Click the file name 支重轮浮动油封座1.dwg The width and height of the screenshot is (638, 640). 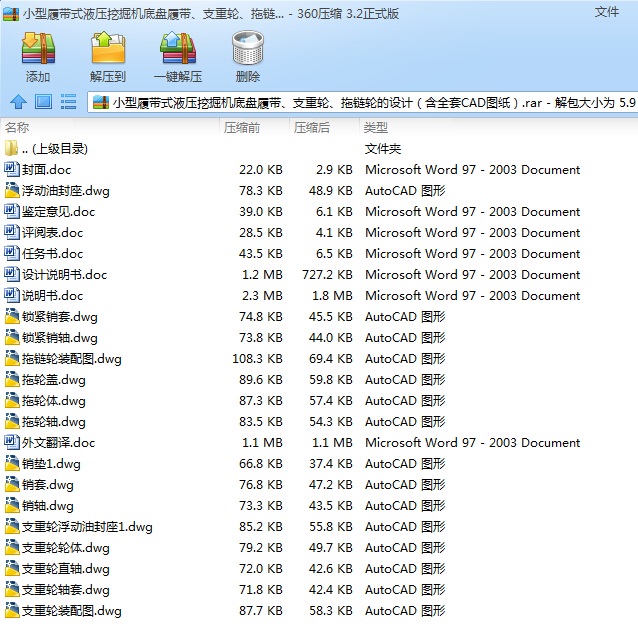(x=87, y=527)
